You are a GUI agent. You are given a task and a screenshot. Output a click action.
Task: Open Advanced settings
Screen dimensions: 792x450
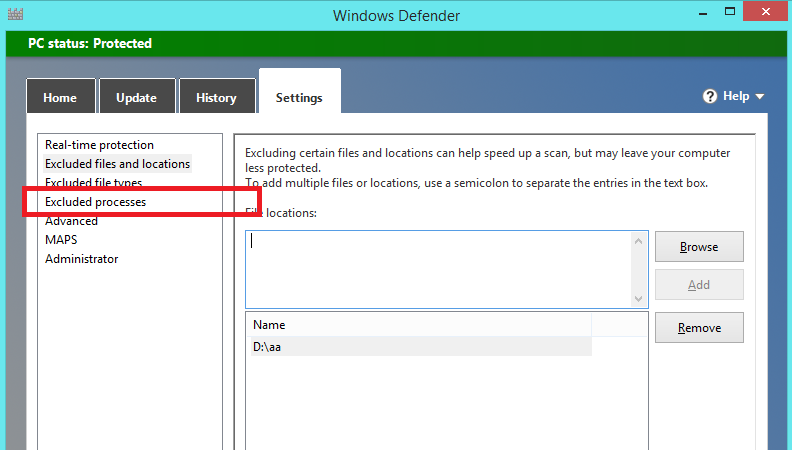[71, 221]
